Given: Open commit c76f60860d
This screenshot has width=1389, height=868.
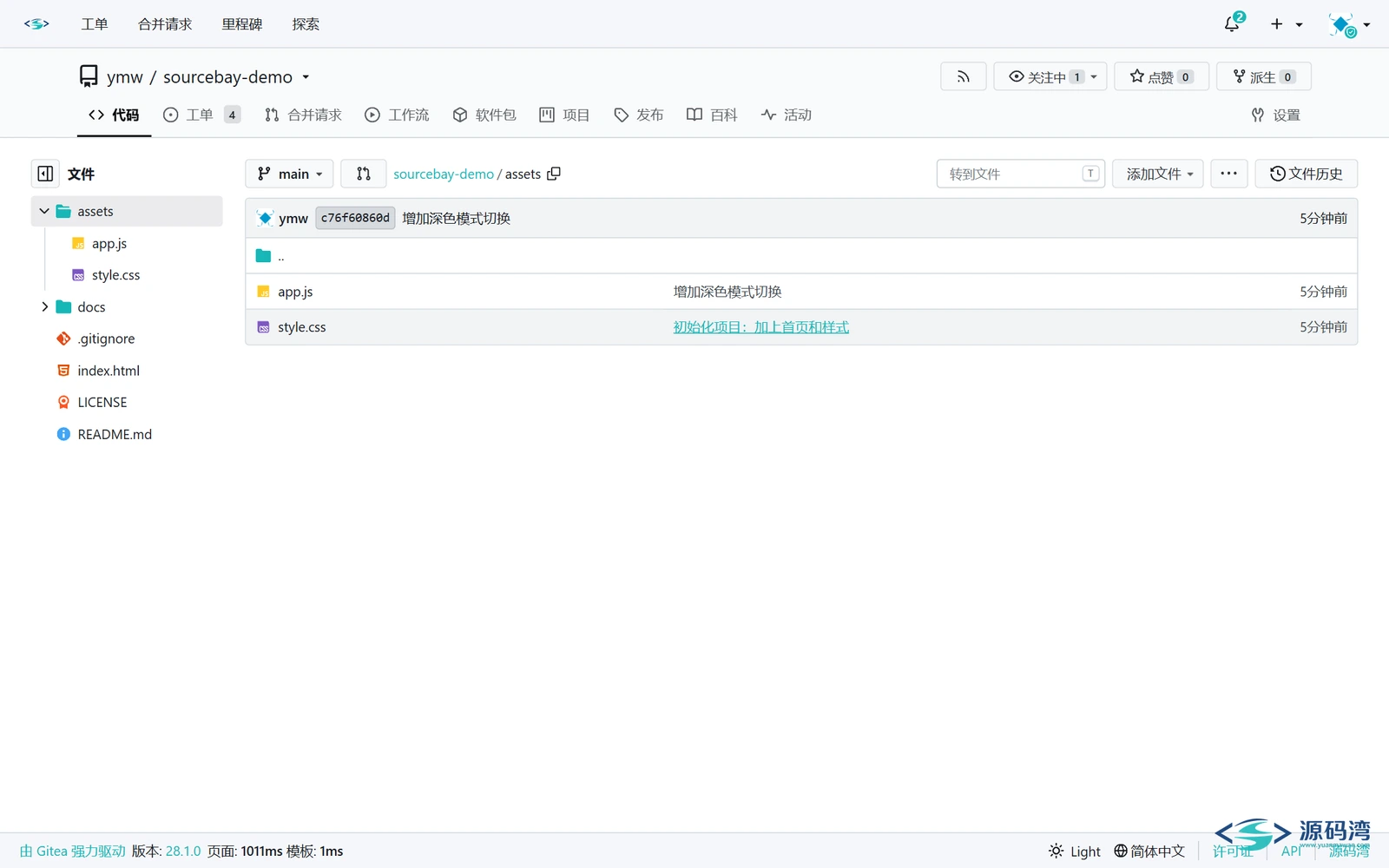Looking at the screenshot, I should 355,218.
